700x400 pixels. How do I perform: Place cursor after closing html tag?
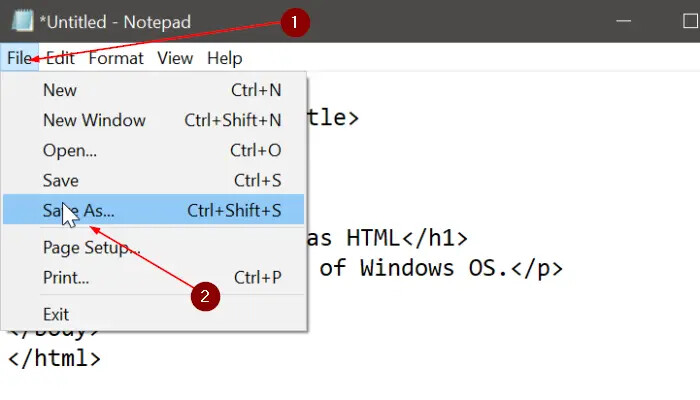103,358
